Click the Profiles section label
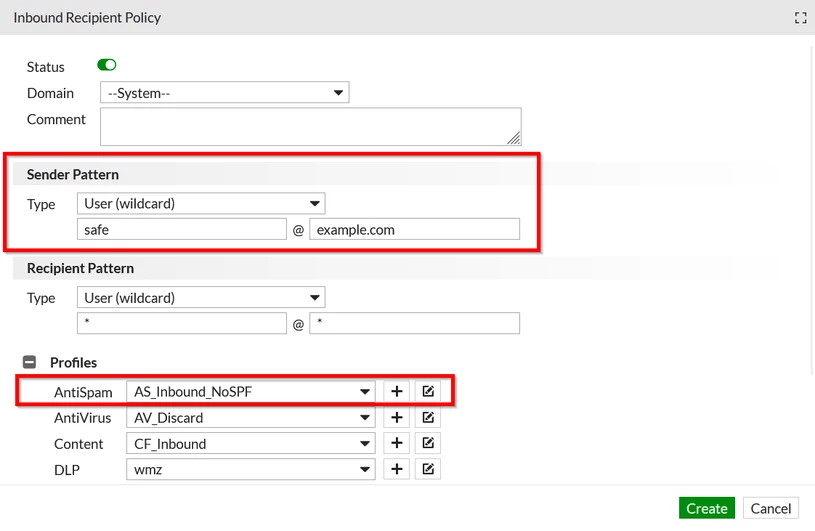The height and width of the screenshot is (531, 815). [73, 362]
